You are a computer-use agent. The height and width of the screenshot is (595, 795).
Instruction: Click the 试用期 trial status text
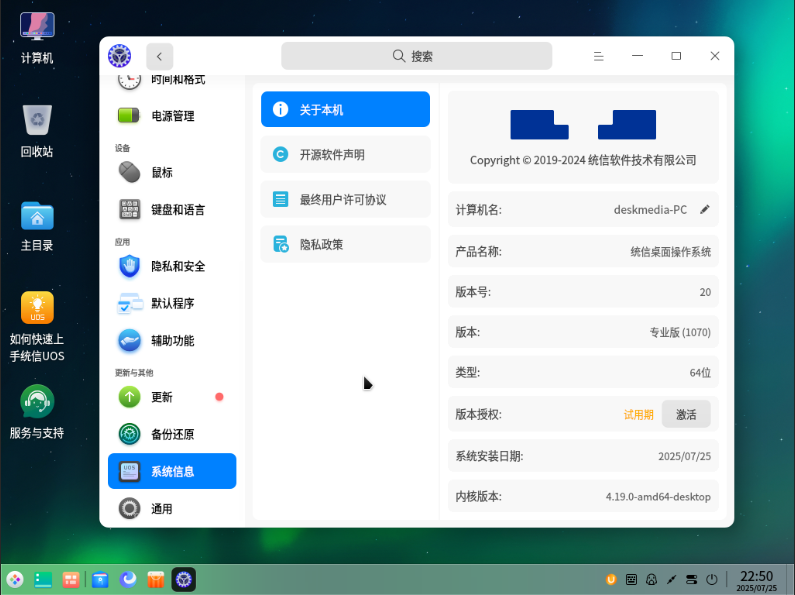click(638, 415)
